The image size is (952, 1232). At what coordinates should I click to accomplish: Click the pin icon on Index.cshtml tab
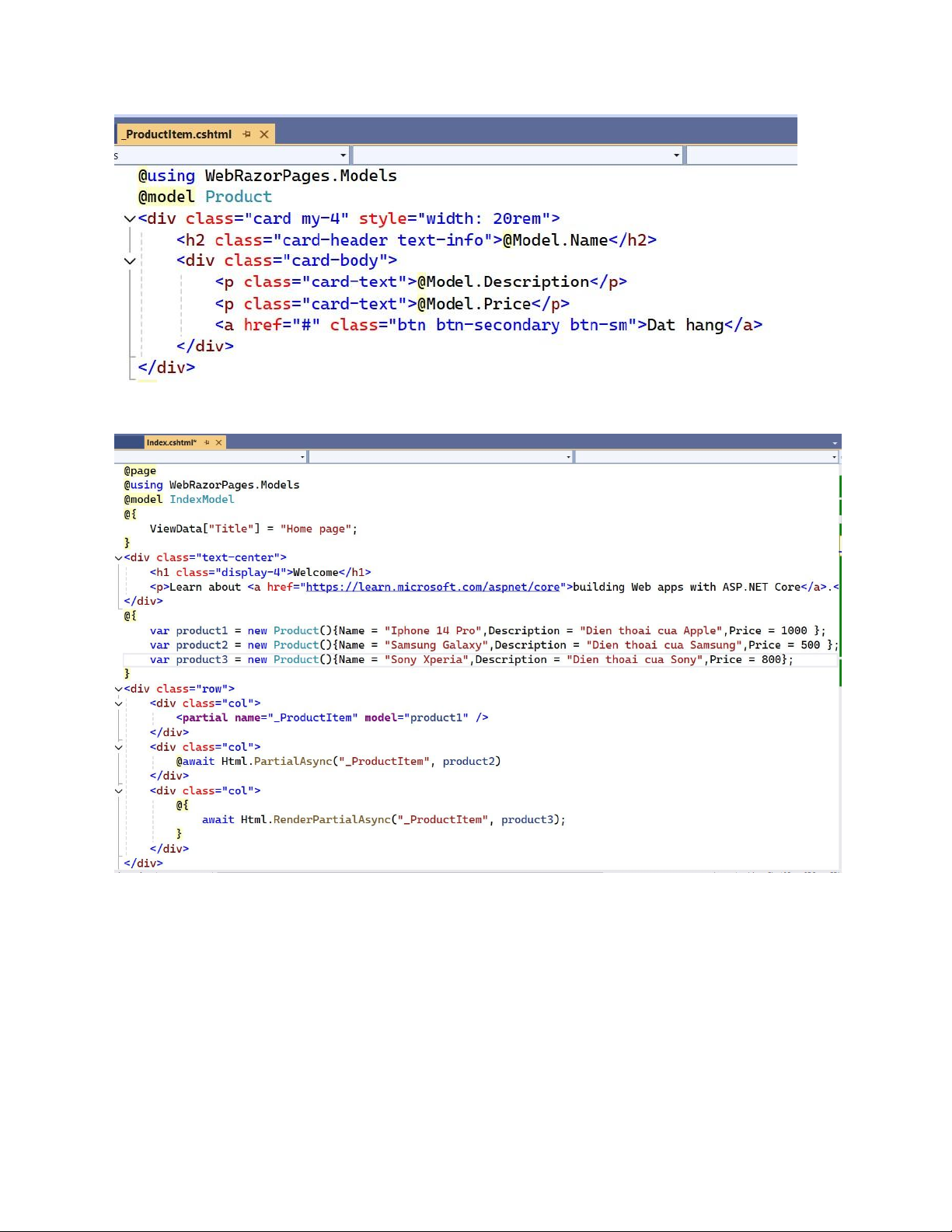coord(207,442)
